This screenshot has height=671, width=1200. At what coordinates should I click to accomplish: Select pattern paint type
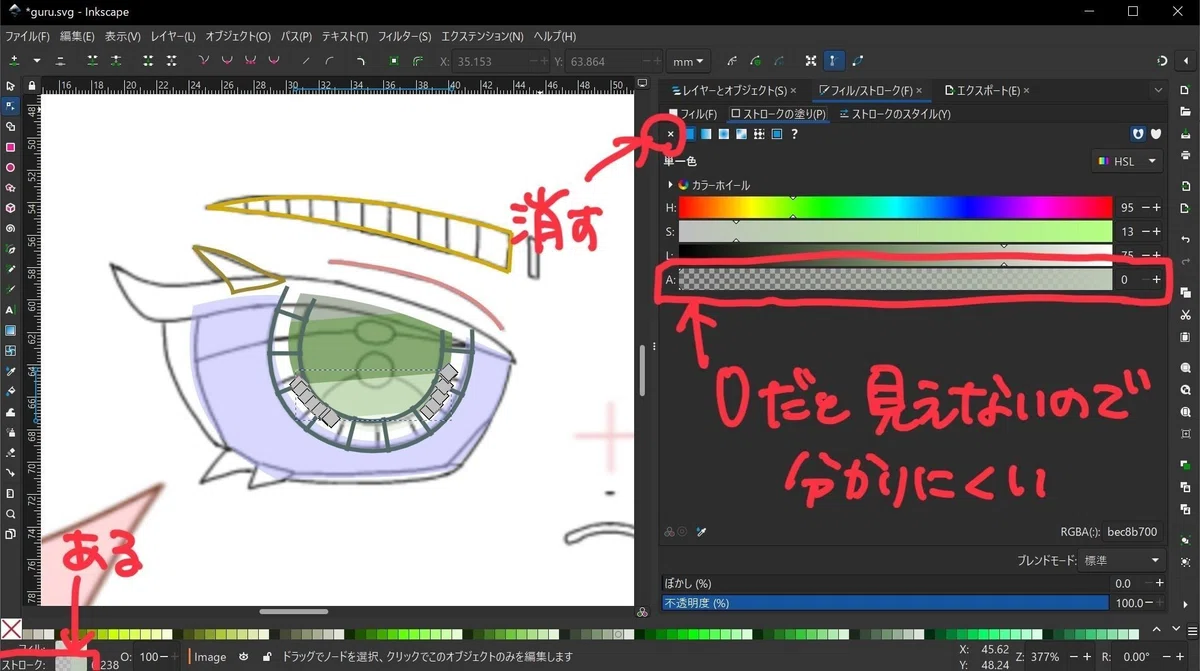click(759, 134)
